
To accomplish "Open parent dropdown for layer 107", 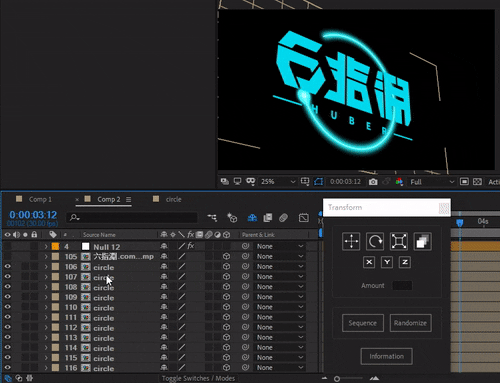I will 280,277.
